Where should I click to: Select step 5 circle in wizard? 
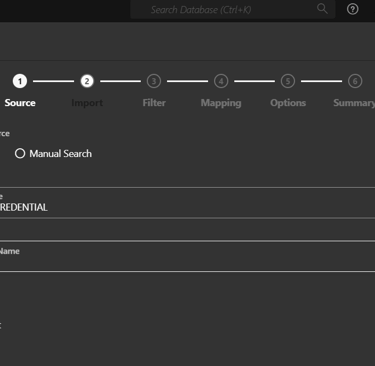tap(288, 81)
